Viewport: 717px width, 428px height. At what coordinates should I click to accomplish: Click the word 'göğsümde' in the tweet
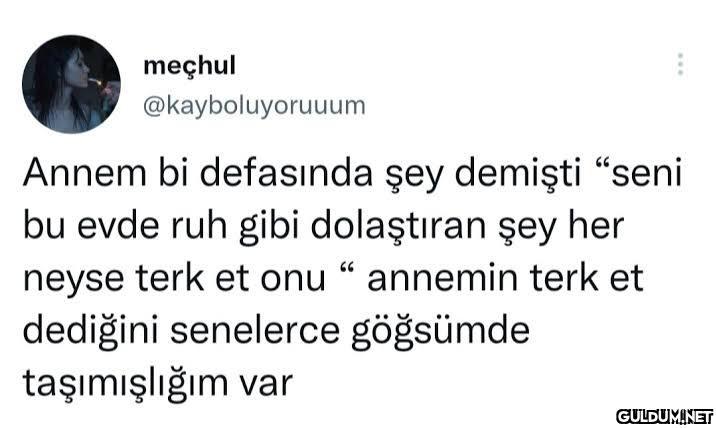440,332
